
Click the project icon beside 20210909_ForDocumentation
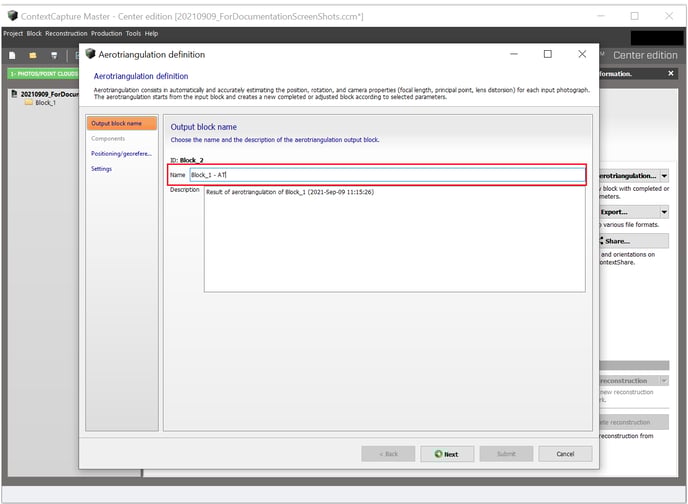tap(14, 94)
